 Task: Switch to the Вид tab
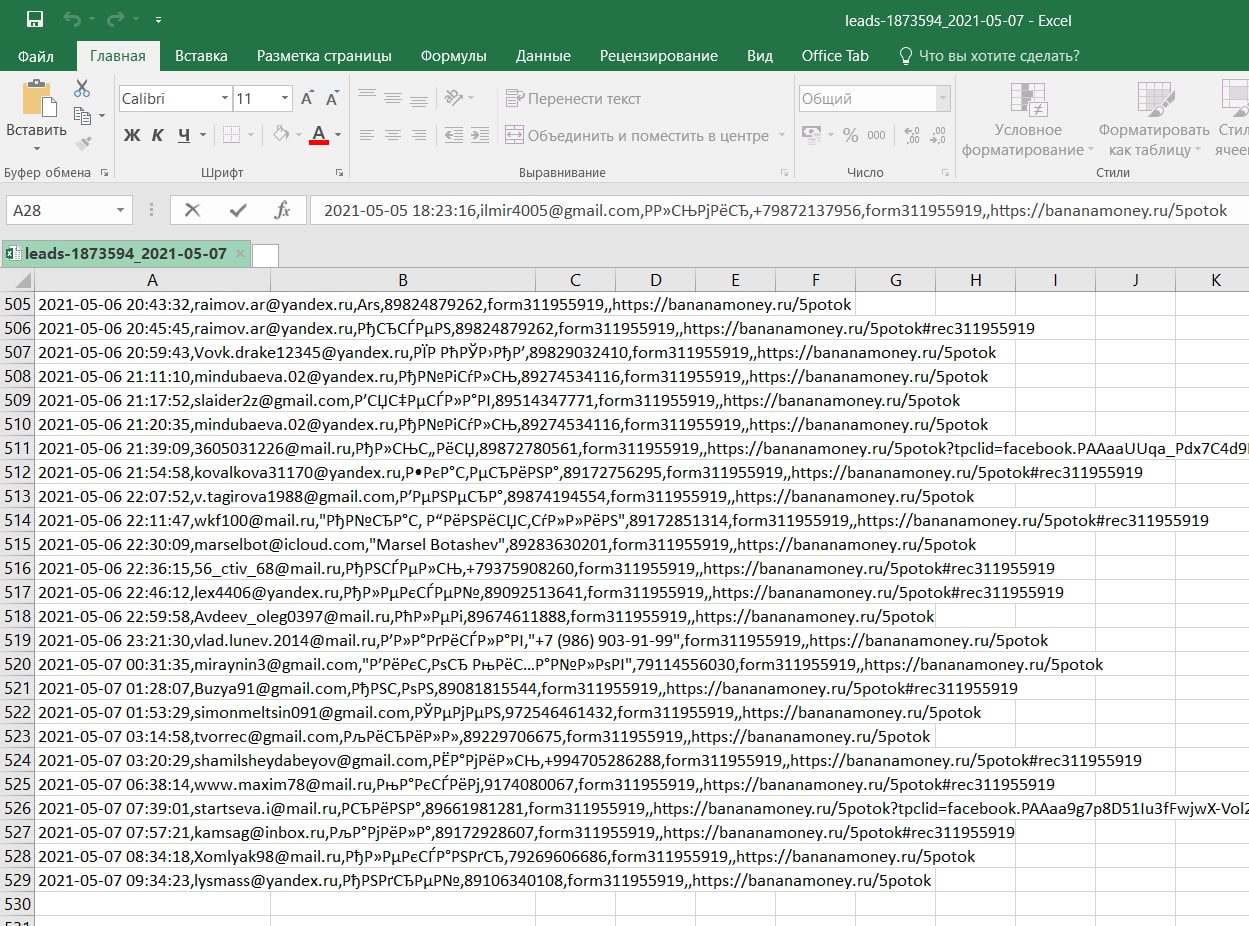pos(760,56)
